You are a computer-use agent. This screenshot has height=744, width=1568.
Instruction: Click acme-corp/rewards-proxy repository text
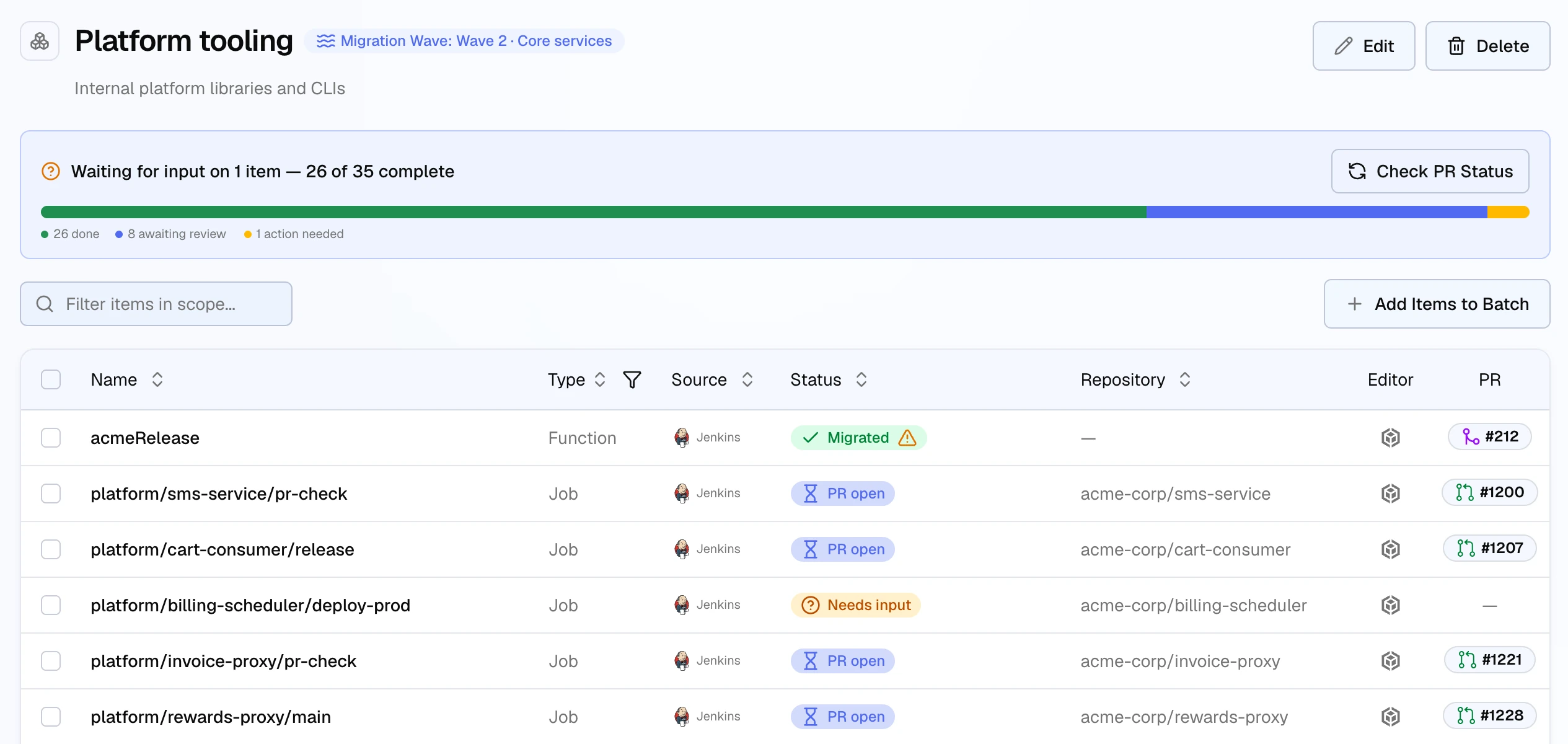point(1184,717)
